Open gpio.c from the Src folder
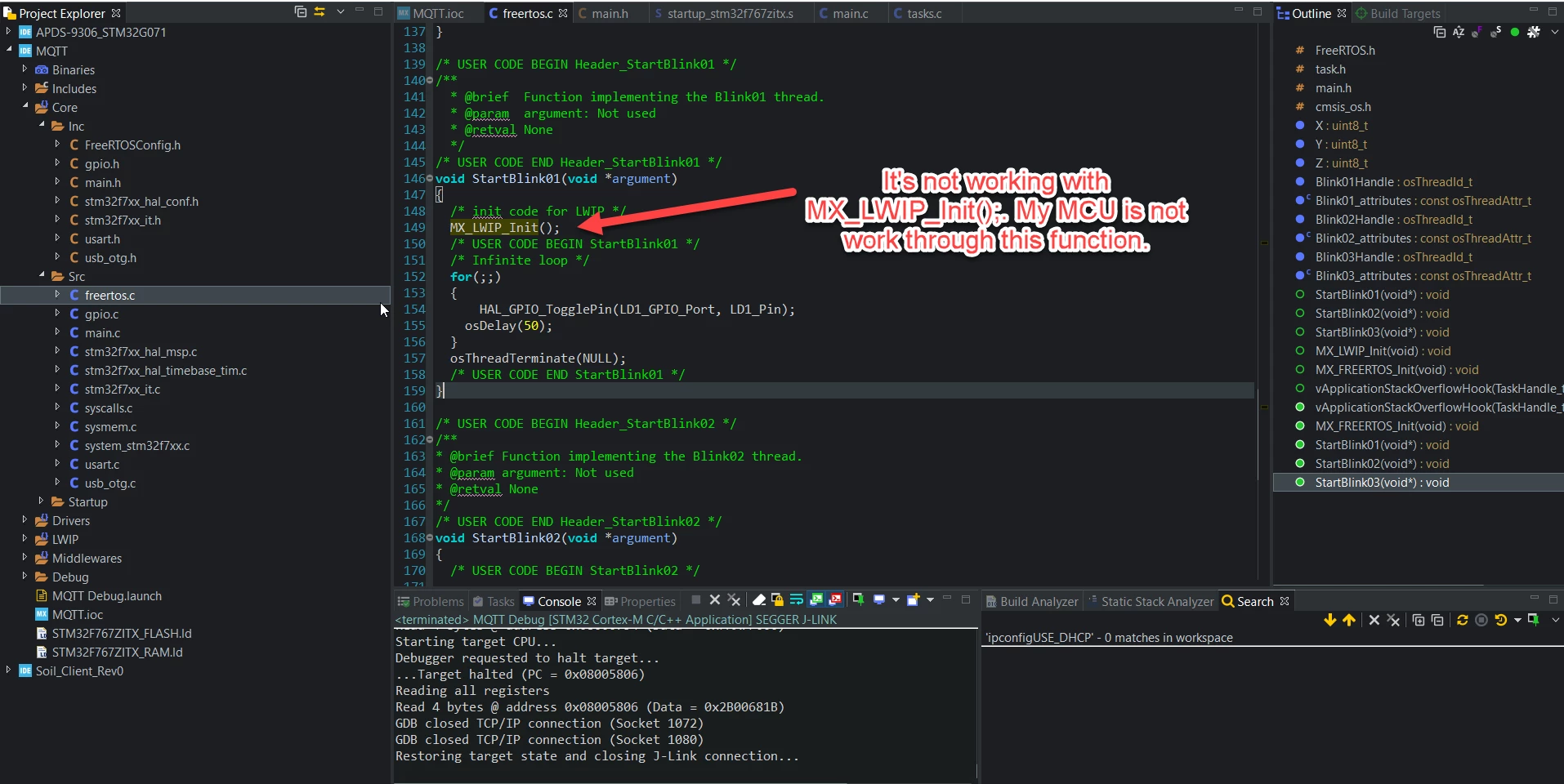1564x784 pixels. pos(101,314)
